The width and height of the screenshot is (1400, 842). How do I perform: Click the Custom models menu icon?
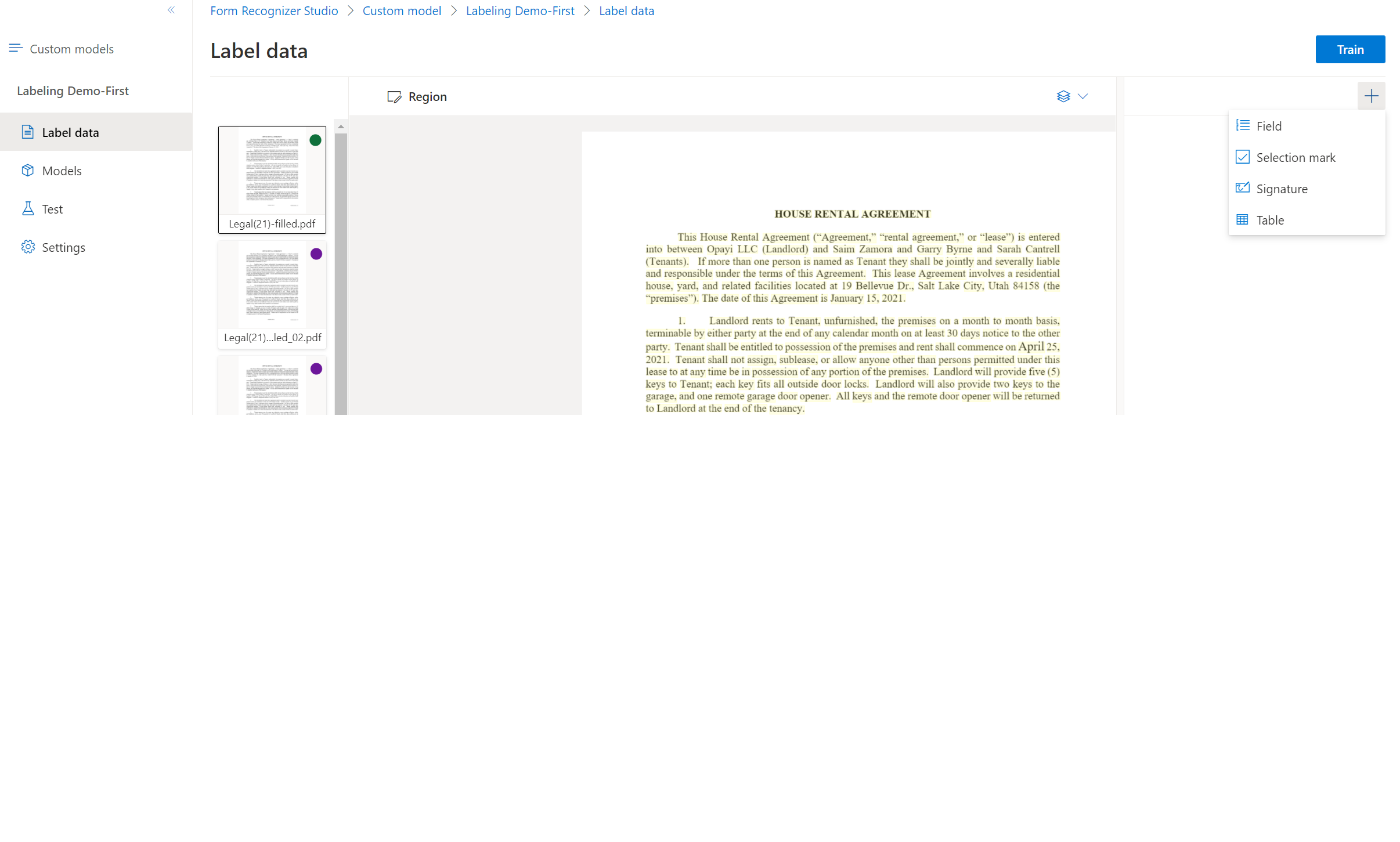click(14, 48)
